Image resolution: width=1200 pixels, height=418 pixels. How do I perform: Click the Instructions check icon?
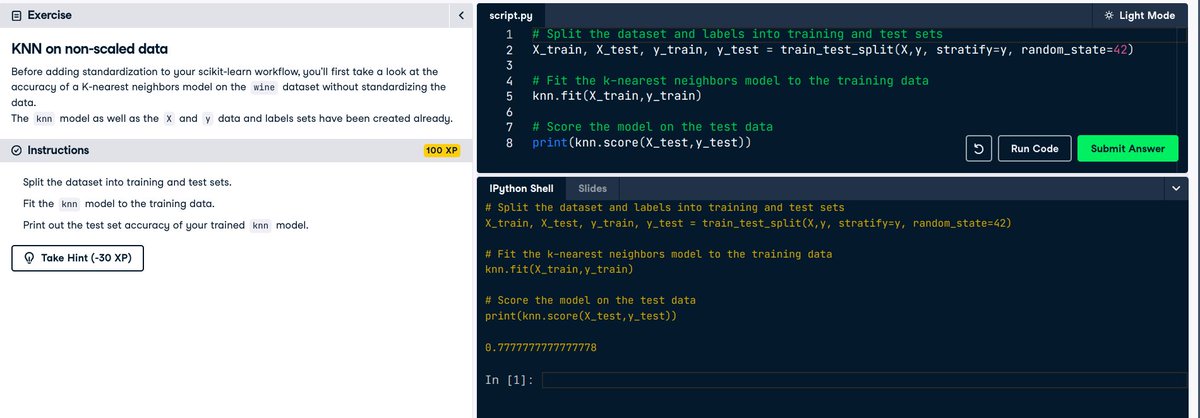17,150
